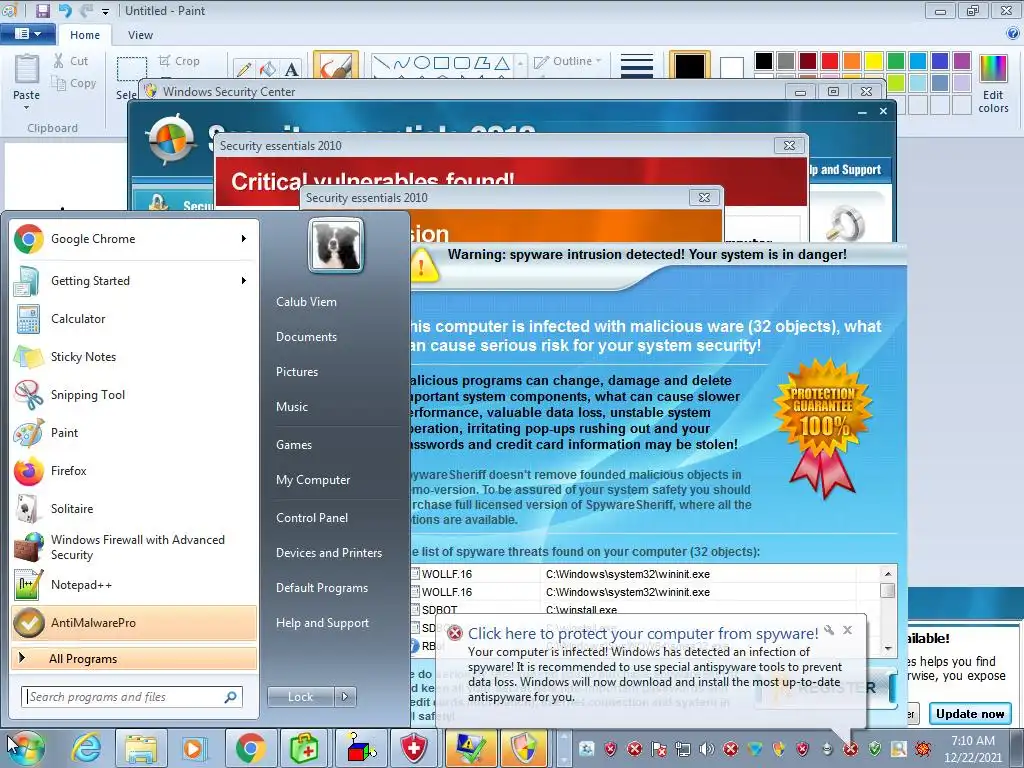1024x768 pixels.
Task: Pick the yellow color in palette
Action: pyautogui.click(x=874, y=61)
